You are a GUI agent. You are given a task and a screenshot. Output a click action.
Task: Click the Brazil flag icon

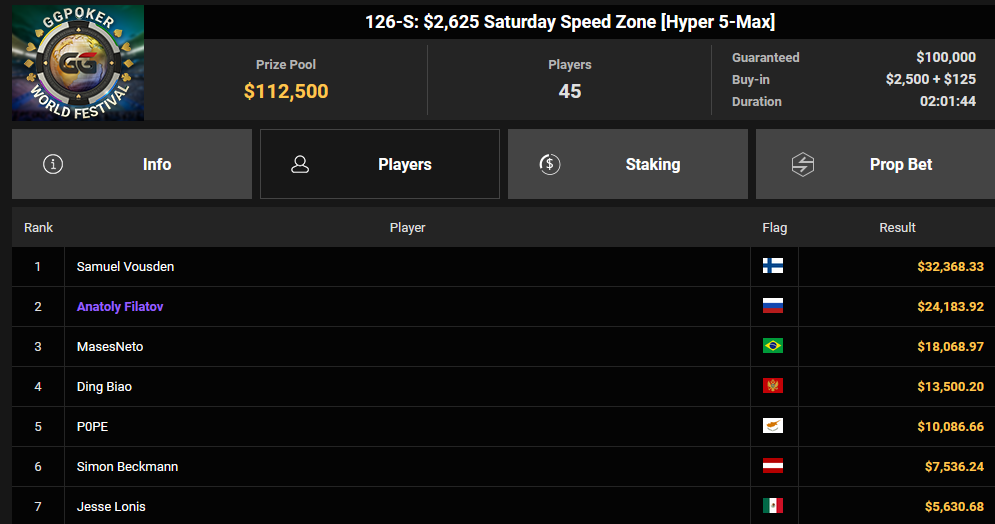tap(773, 346)
